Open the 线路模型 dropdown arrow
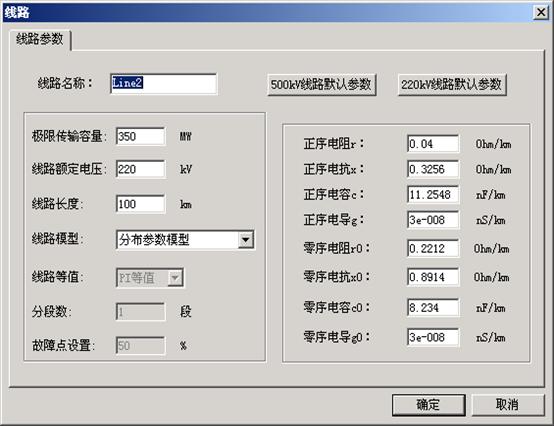The image size is (554, 426). click(246, 240)
